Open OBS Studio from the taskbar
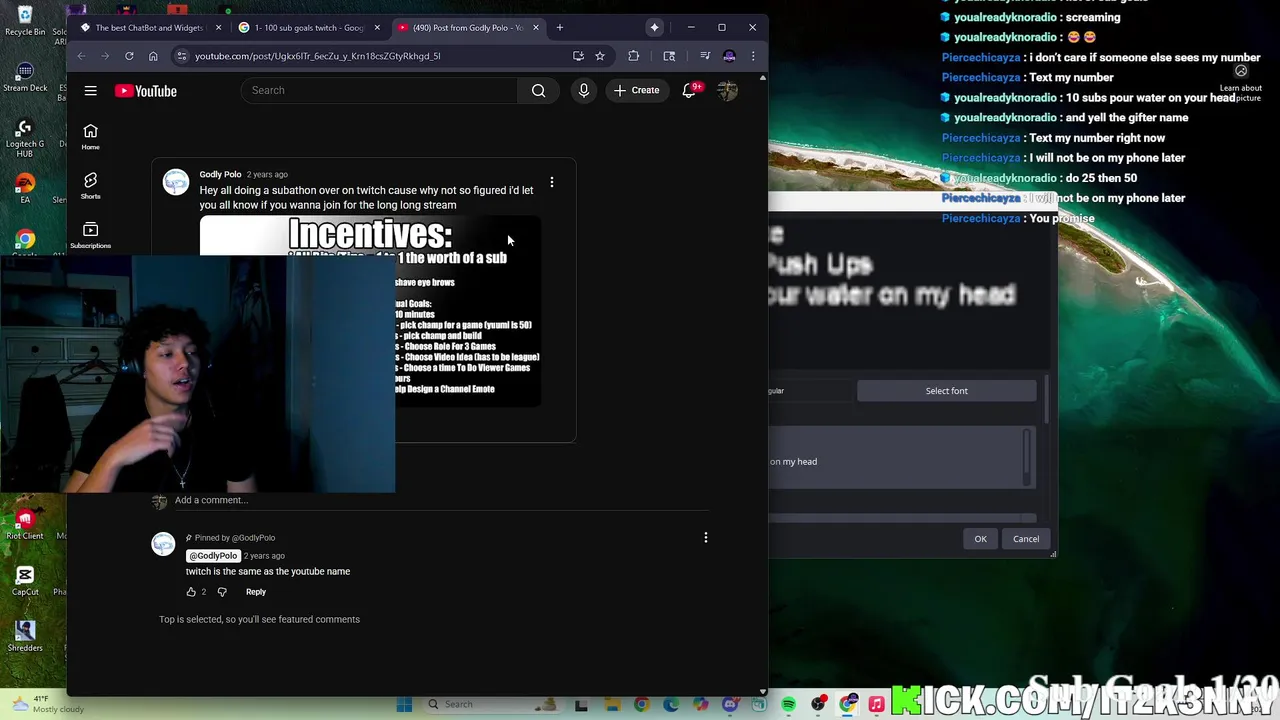1280x720 pixels. pyautogui.click(x=819, y=704)
